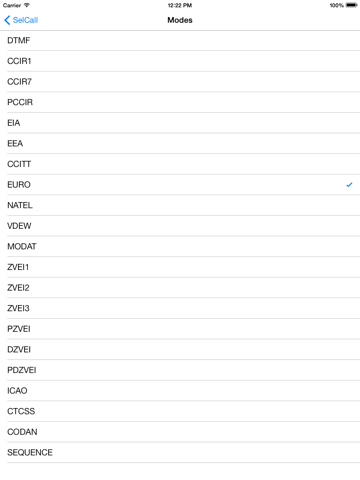Pick the PCCIR mode
Screen dimensions: 360x480
(180, 102)
